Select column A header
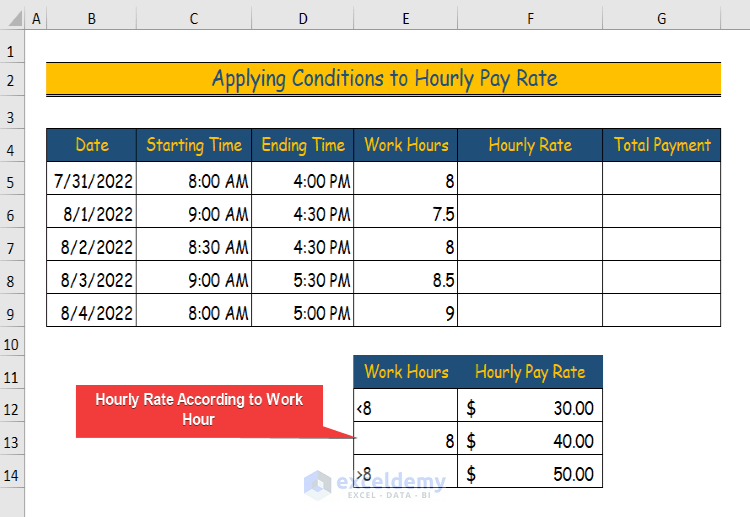The height and width of the screenshot is (517, 750). click(x=36, y=19)
